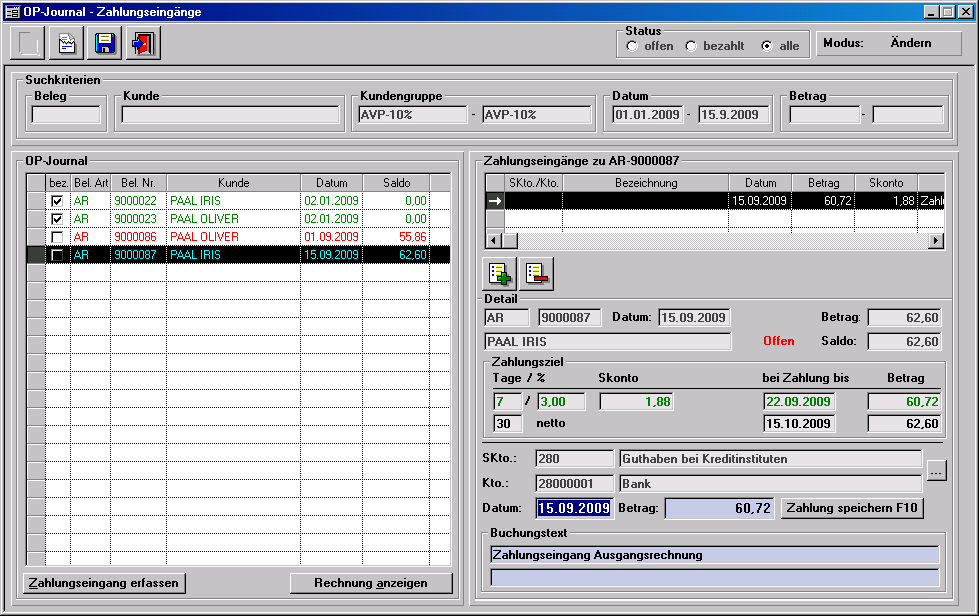
Task: Tick the bez. checkbox for invoice 9000086
Action: [58, 237]
